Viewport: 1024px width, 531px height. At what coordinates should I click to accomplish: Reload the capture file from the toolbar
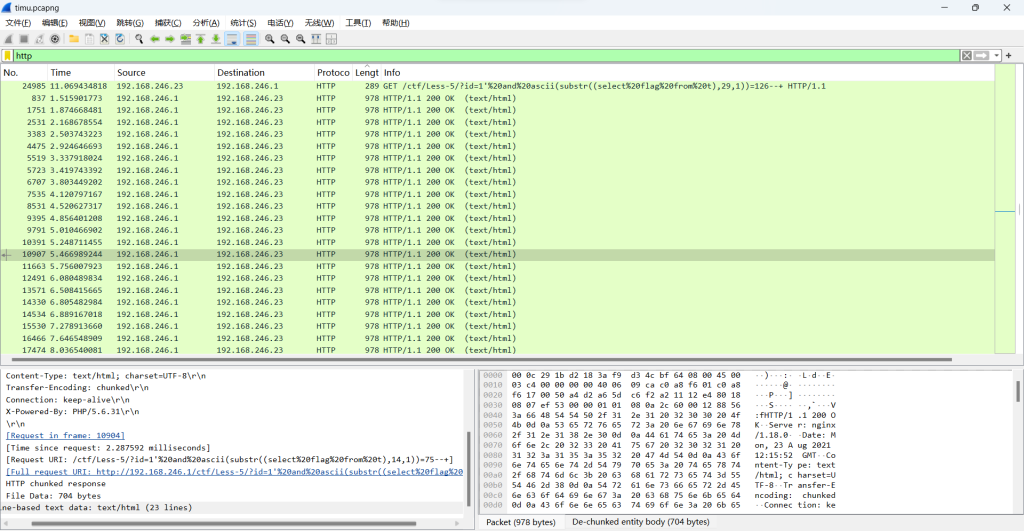pos(120,39)
